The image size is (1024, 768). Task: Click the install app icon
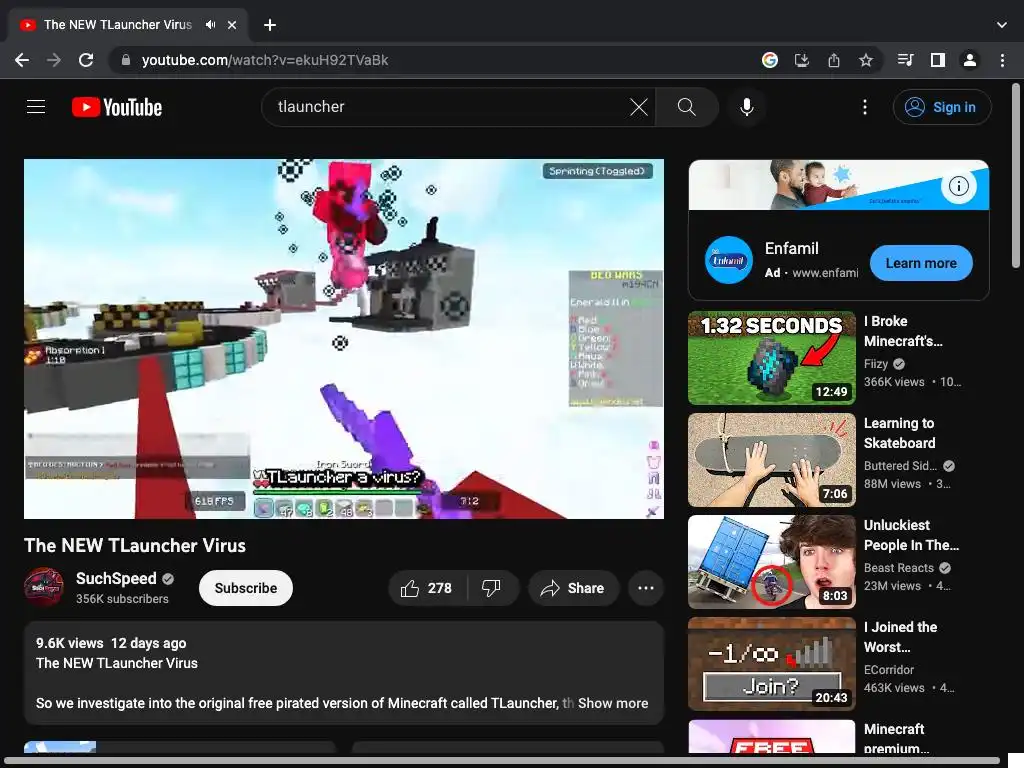802,60
